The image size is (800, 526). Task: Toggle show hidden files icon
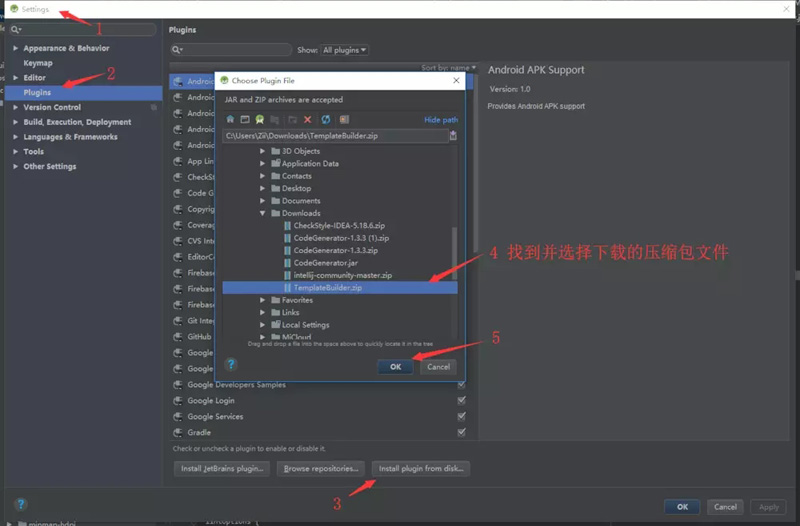(x=344, y=119)
